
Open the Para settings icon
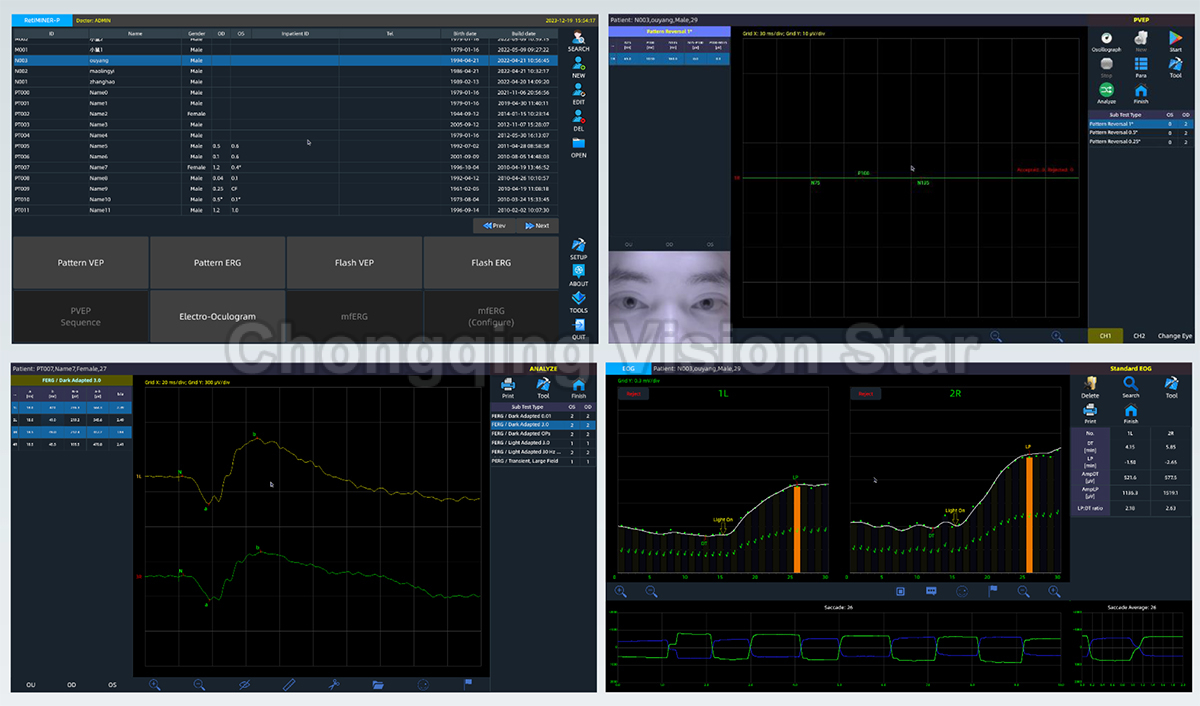coord(1140,65)
